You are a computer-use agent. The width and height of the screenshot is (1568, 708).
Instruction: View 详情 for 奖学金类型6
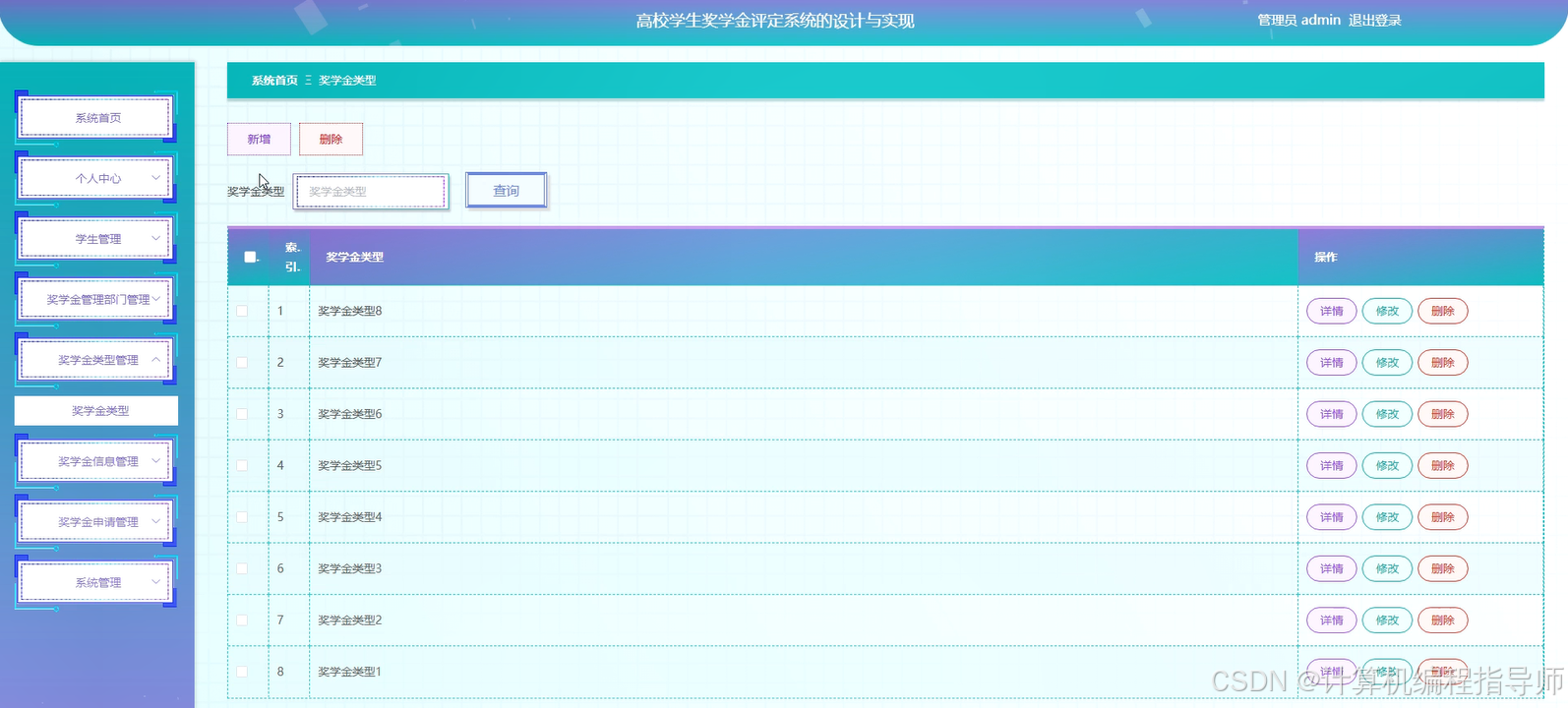[x=1332, y=414]
